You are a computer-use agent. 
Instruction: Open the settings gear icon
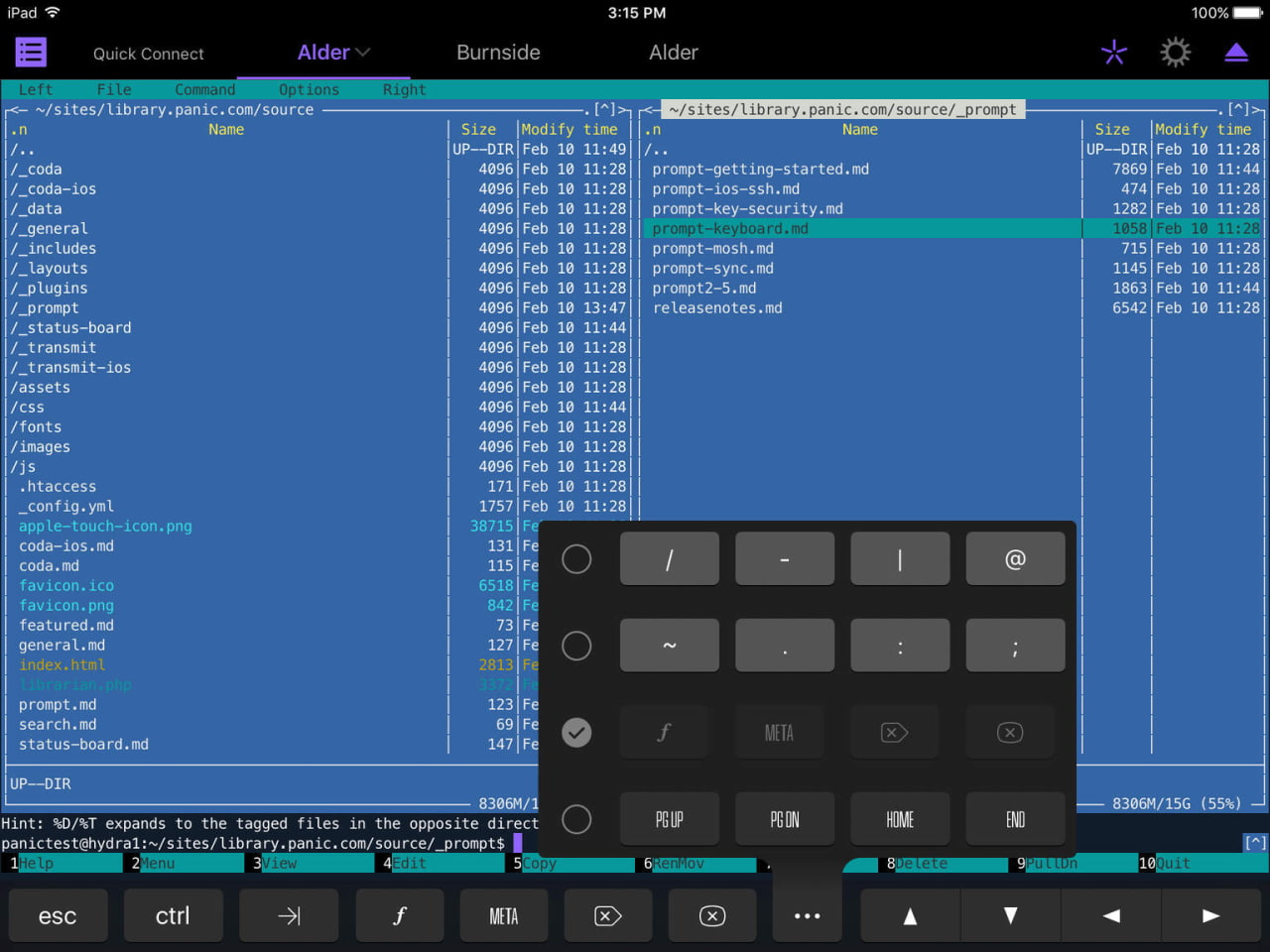pyautogui.click(x=1176, y=53)
